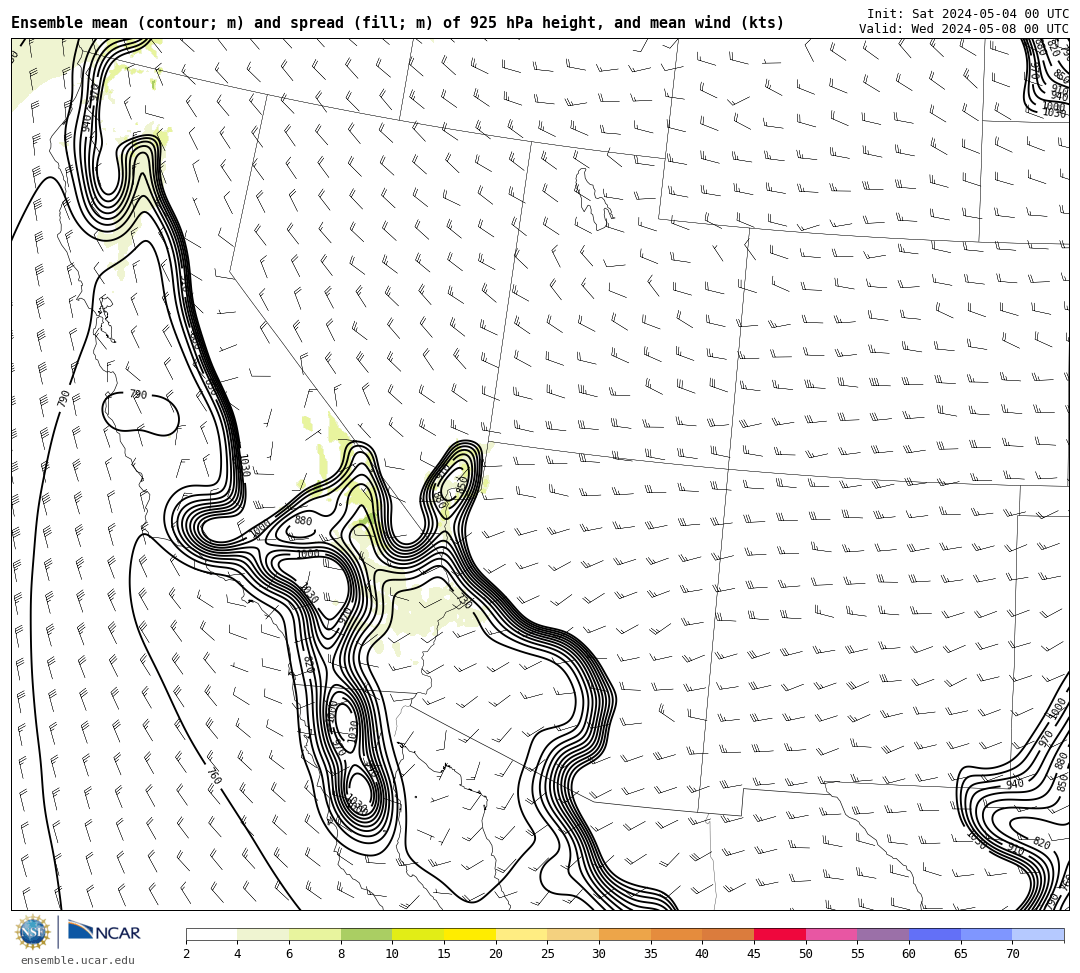Pick the purple 55–60 color bar segment
1080x973 pixels.
point(883,934)
